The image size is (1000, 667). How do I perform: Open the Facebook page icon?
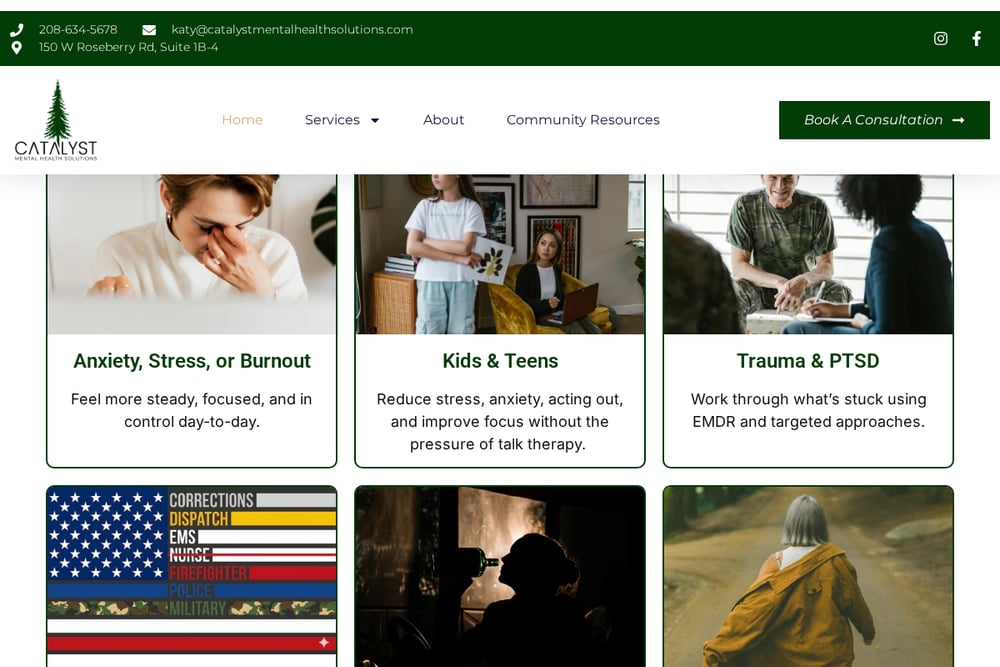976,38
